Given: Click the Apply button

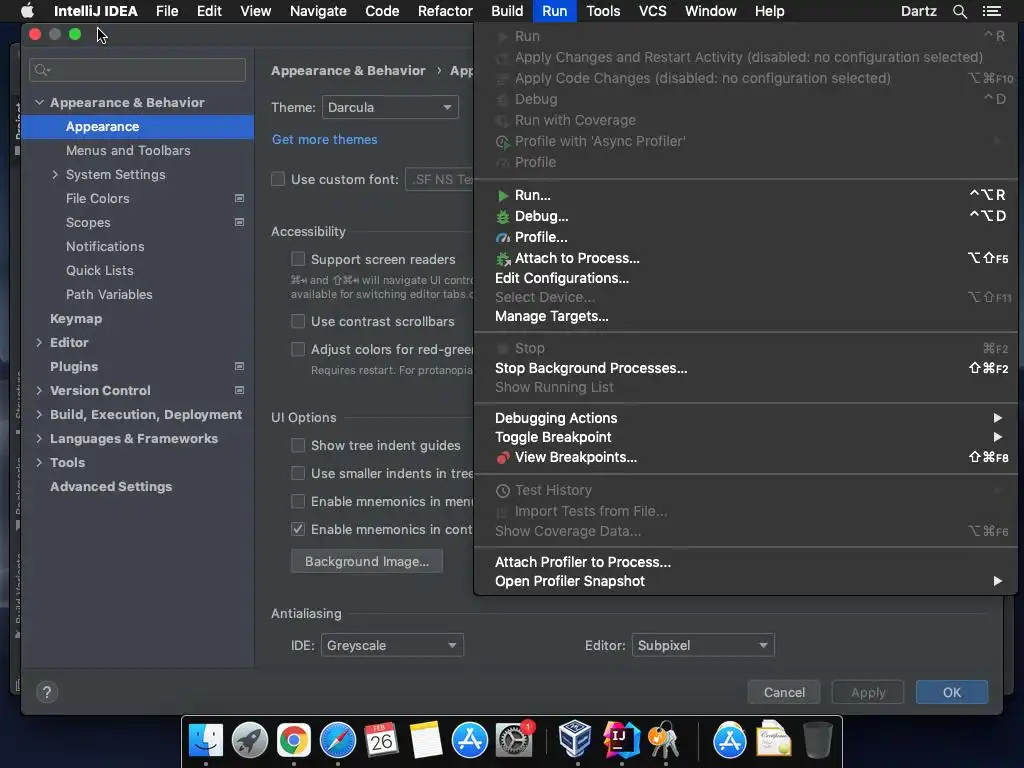Looking at the screenshot, I should [868, 692].
